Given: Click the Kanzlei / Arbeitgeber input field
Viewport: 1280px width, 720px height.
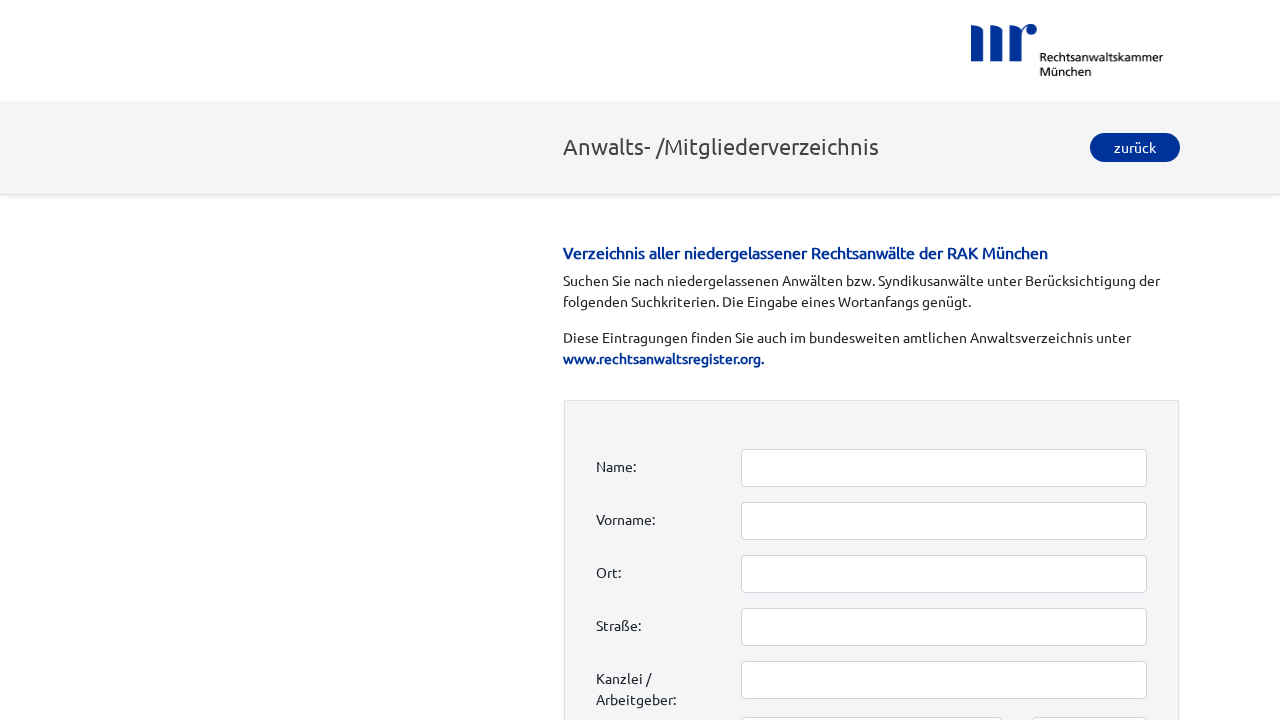Looking at the screenshot, I should (x=944, y=680).
